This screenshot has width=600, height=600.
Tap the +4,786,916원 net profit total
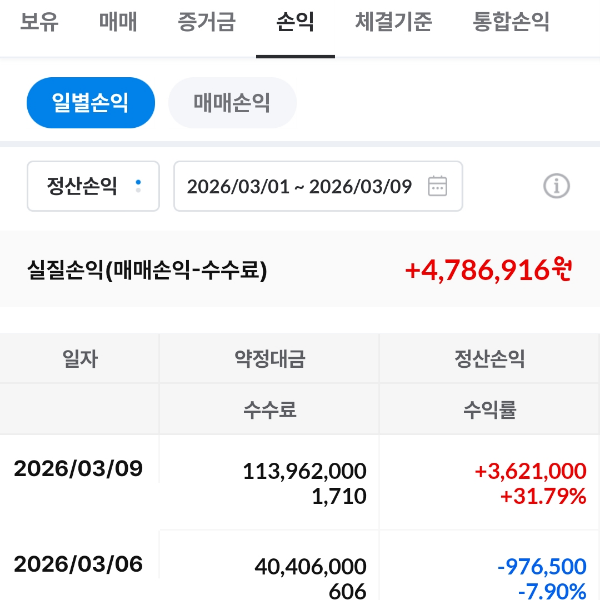pyautogui.click(x=488, y=270)
